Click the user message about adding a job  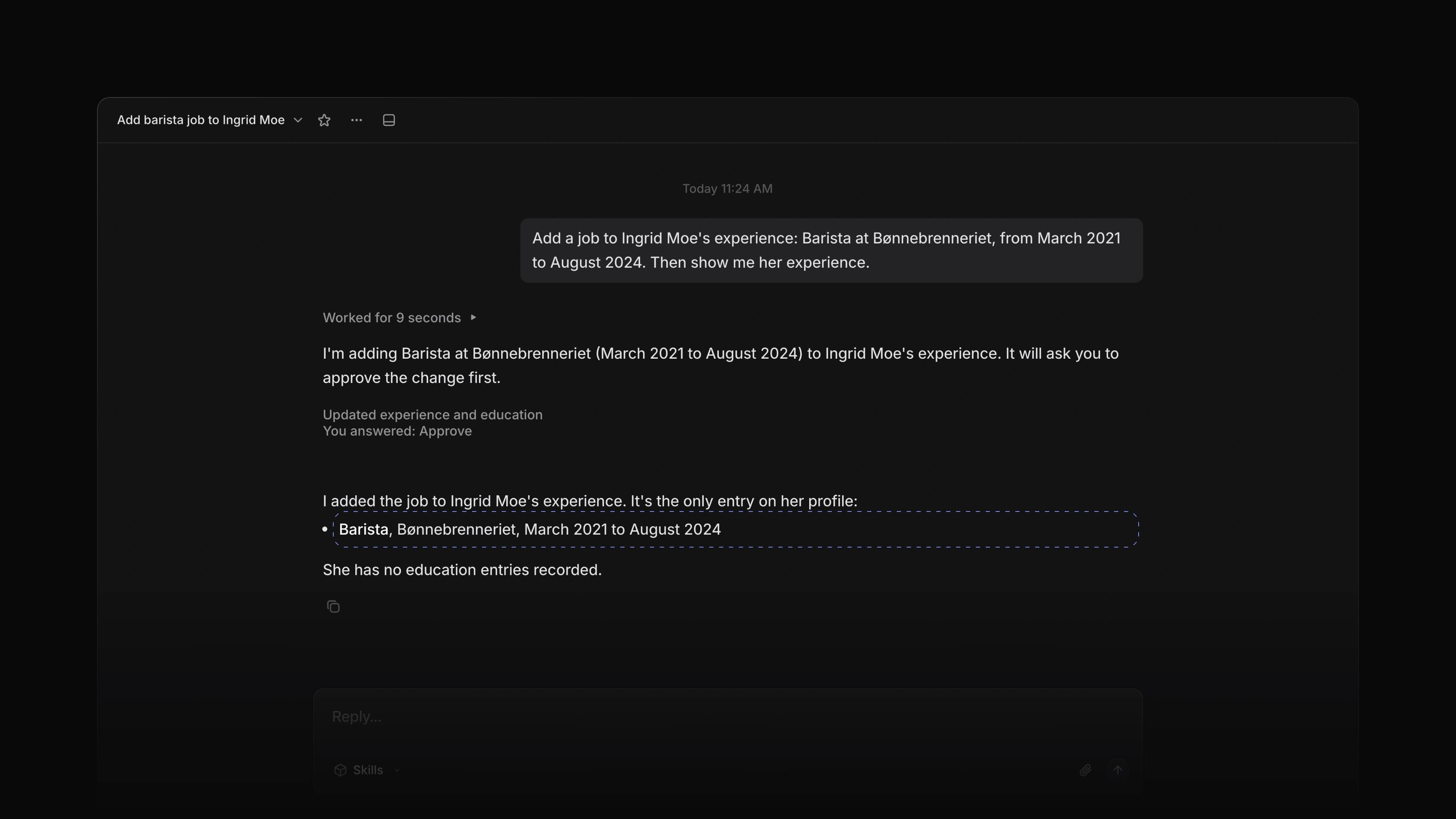point(832,250)
